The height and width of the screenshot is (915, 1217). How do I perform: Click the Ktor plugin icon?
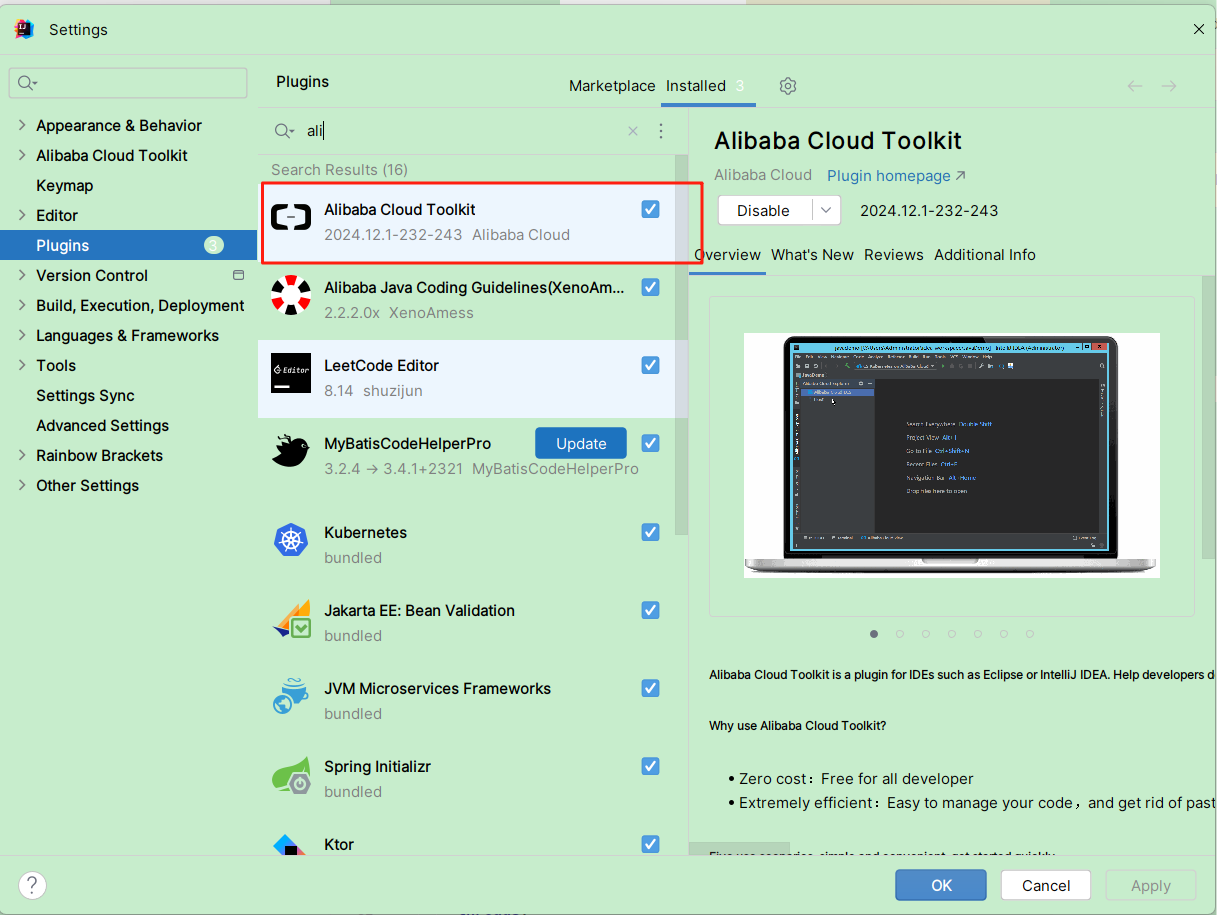tap(291, 846)
